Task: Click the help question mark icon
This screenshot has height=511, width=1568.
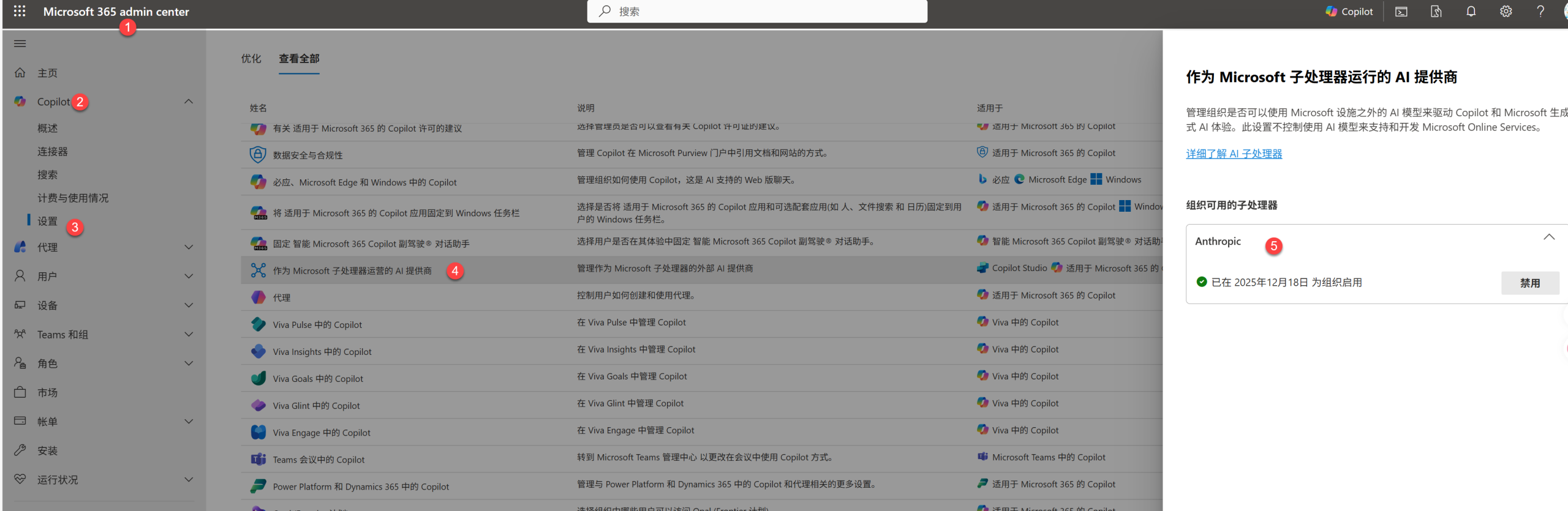Action: click(x=1540, y=12)
